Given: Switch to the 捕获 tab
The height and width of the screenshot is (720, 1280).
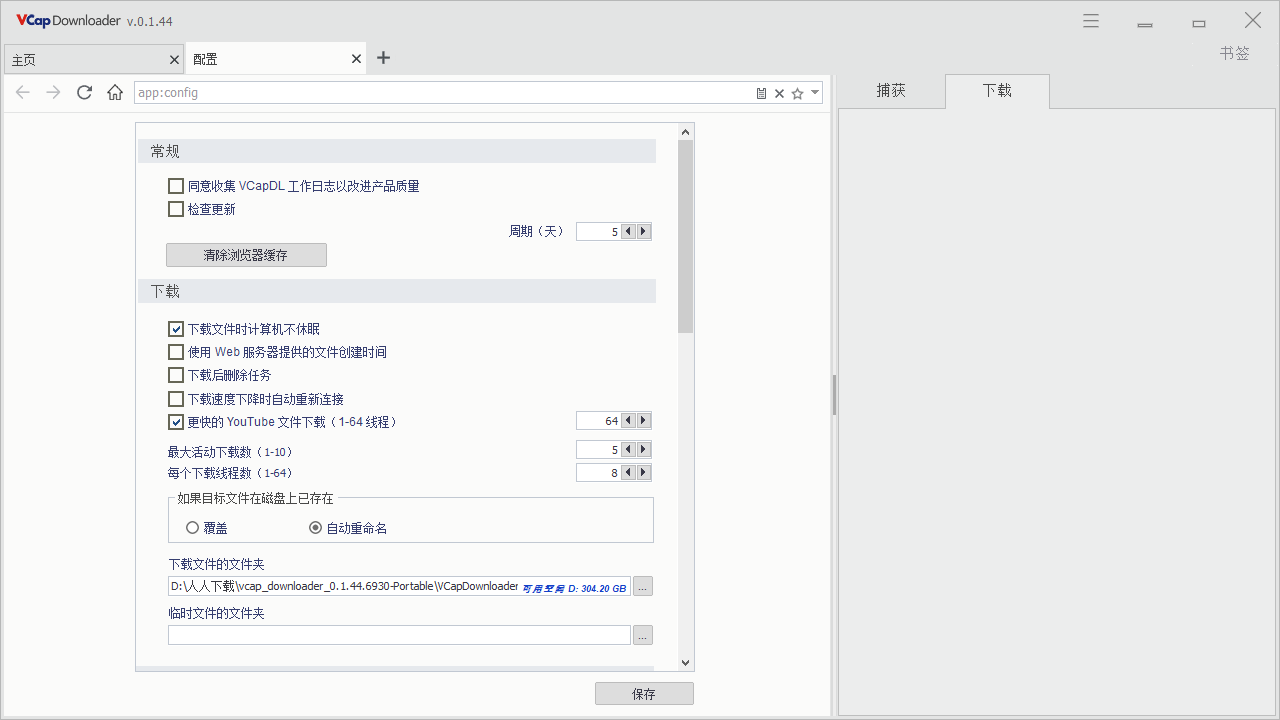Looking at the screenshot, I should 890,91.
